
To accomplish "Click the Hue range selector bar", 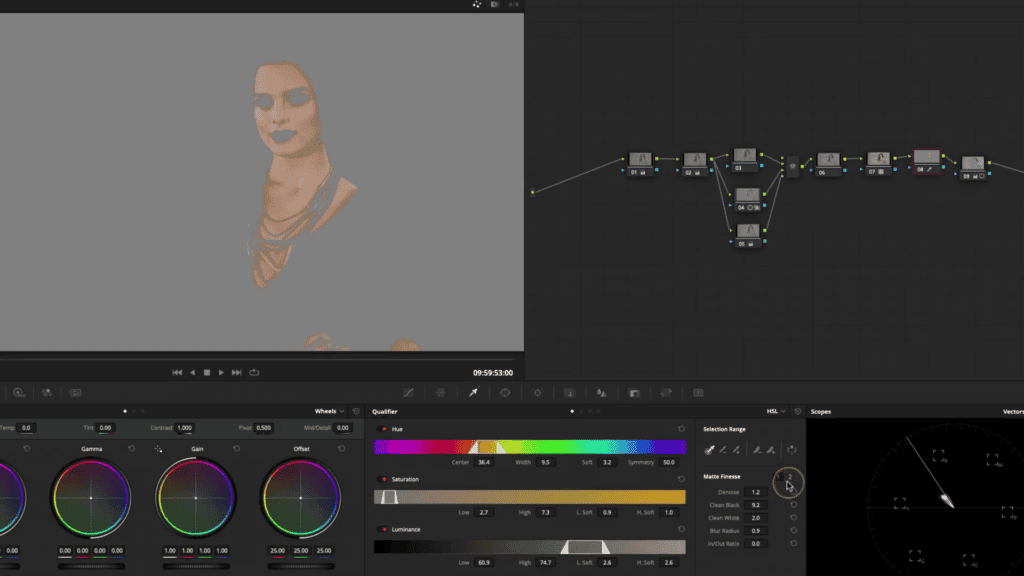I will point(530,447).
